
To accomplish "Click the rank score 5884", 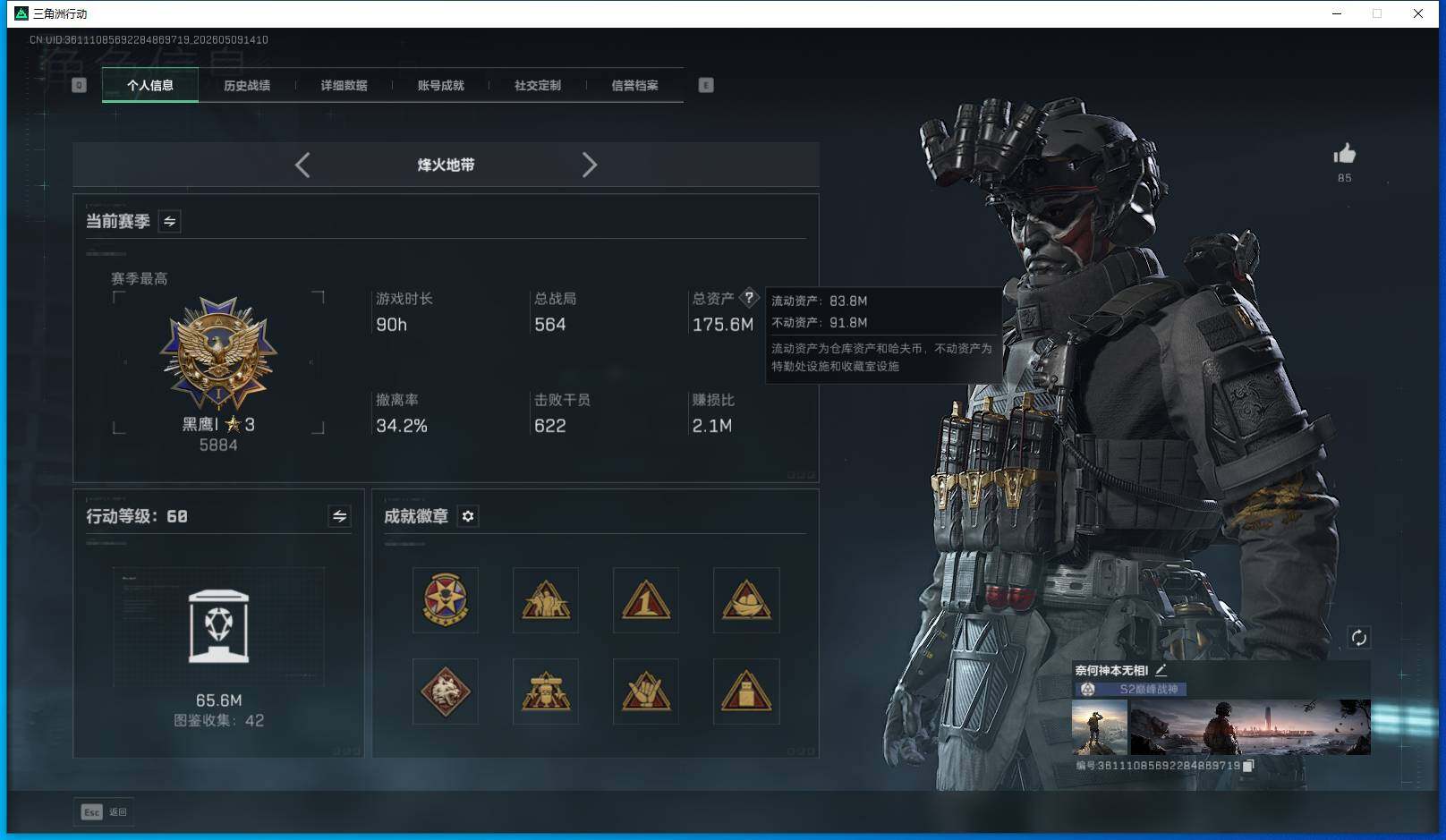I will coord(218,445).
